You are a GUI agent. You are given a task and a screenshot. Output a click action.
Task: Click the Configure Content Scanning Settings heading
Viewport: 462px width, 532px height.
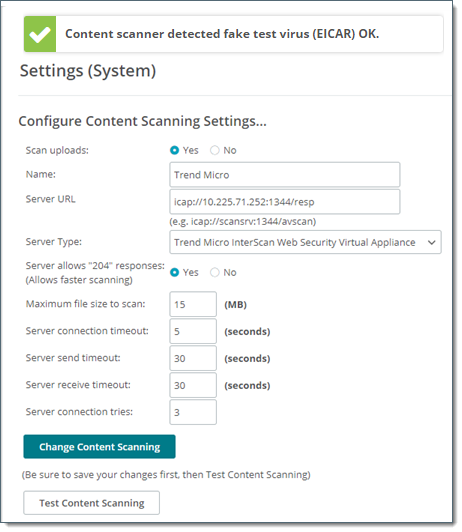tap(142, 121)
